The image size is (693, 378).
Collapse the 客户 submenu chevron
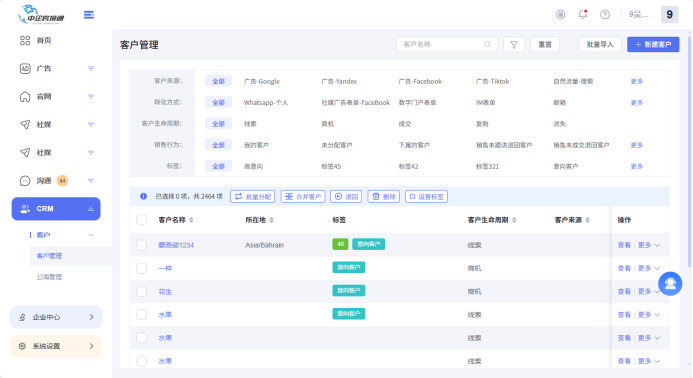[x=91, y=235]
